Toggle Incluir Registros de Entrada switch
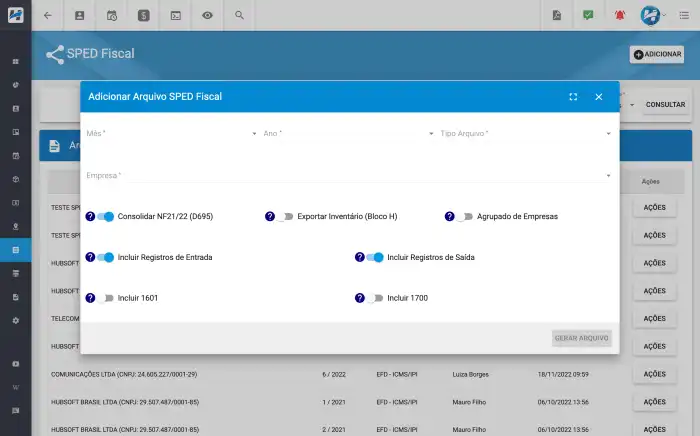 (106, 257)
